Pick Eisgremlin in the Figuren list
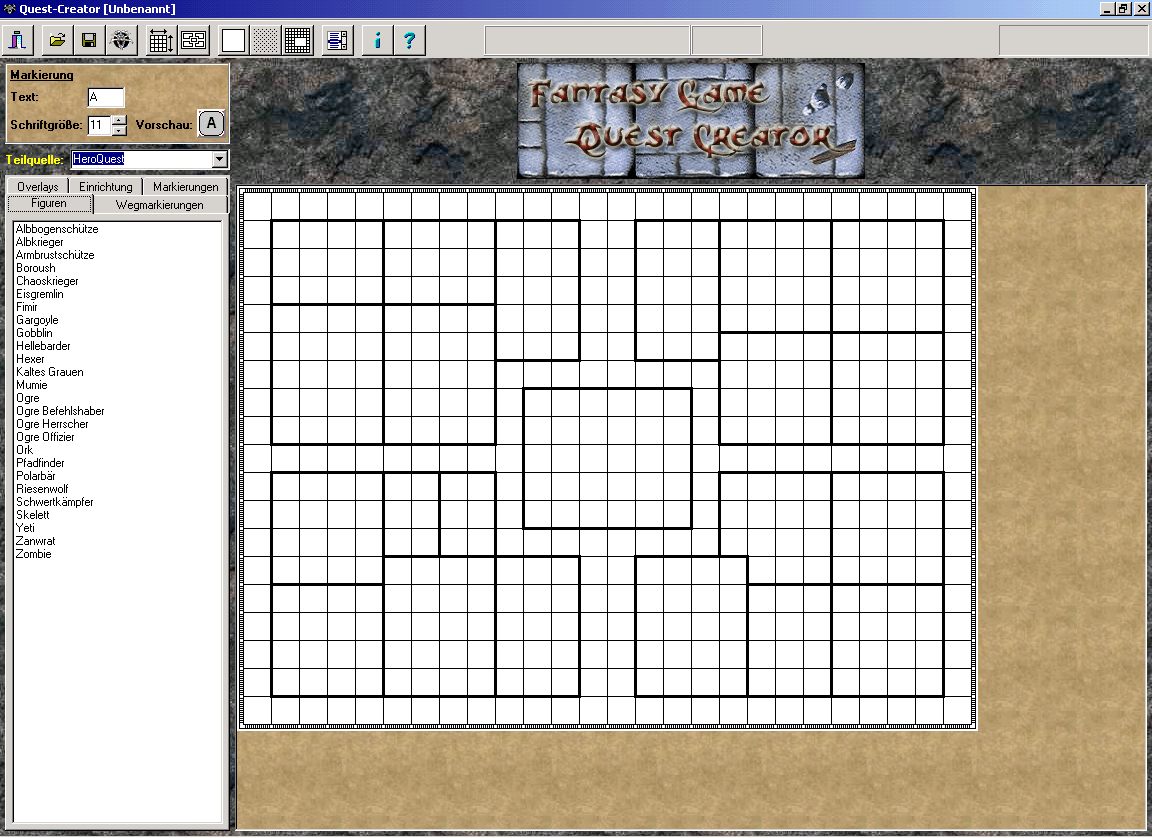This screenshot has width=1152, height=838. 40,294
